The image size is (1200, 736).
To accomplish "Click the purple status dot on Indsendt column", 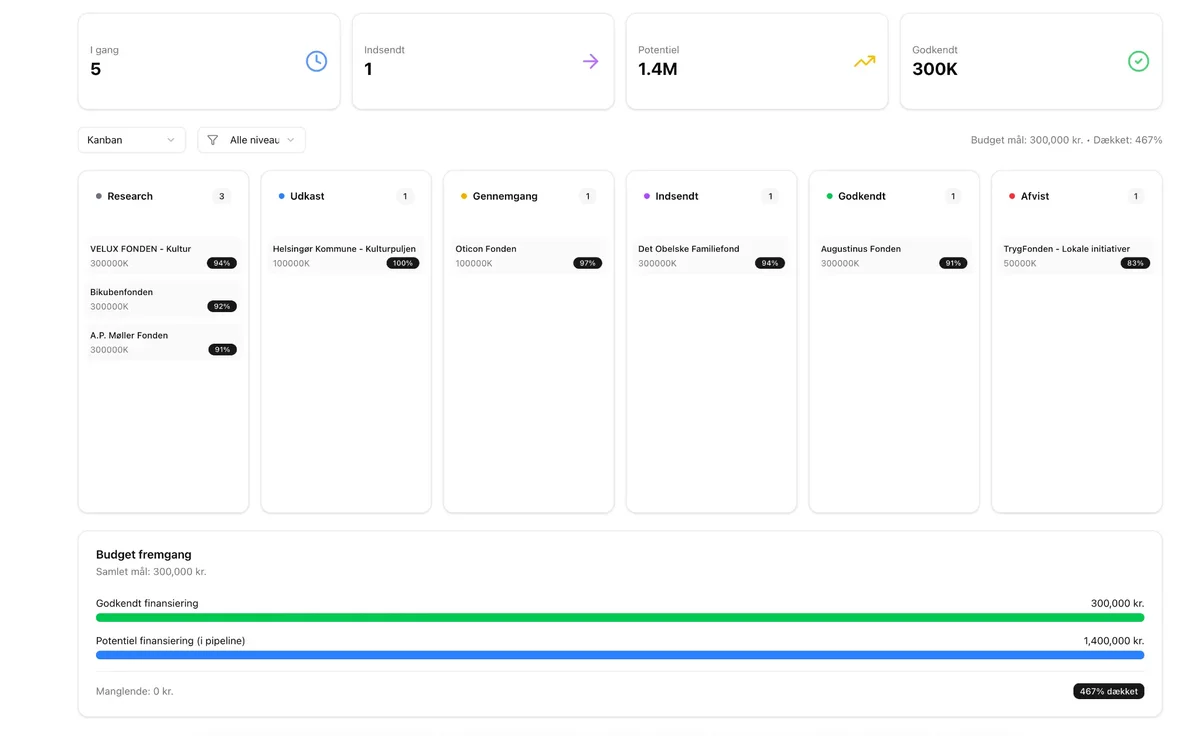I will [x=645, y=196].
